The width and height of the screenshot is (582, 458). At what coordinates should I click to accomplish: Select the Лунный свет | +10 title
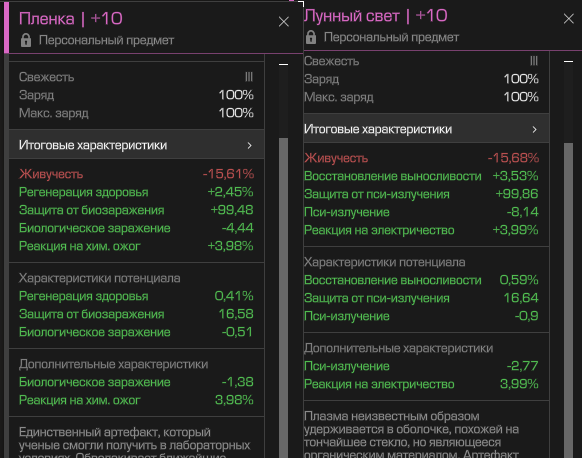pyautogui.click(x=376, y=16)
